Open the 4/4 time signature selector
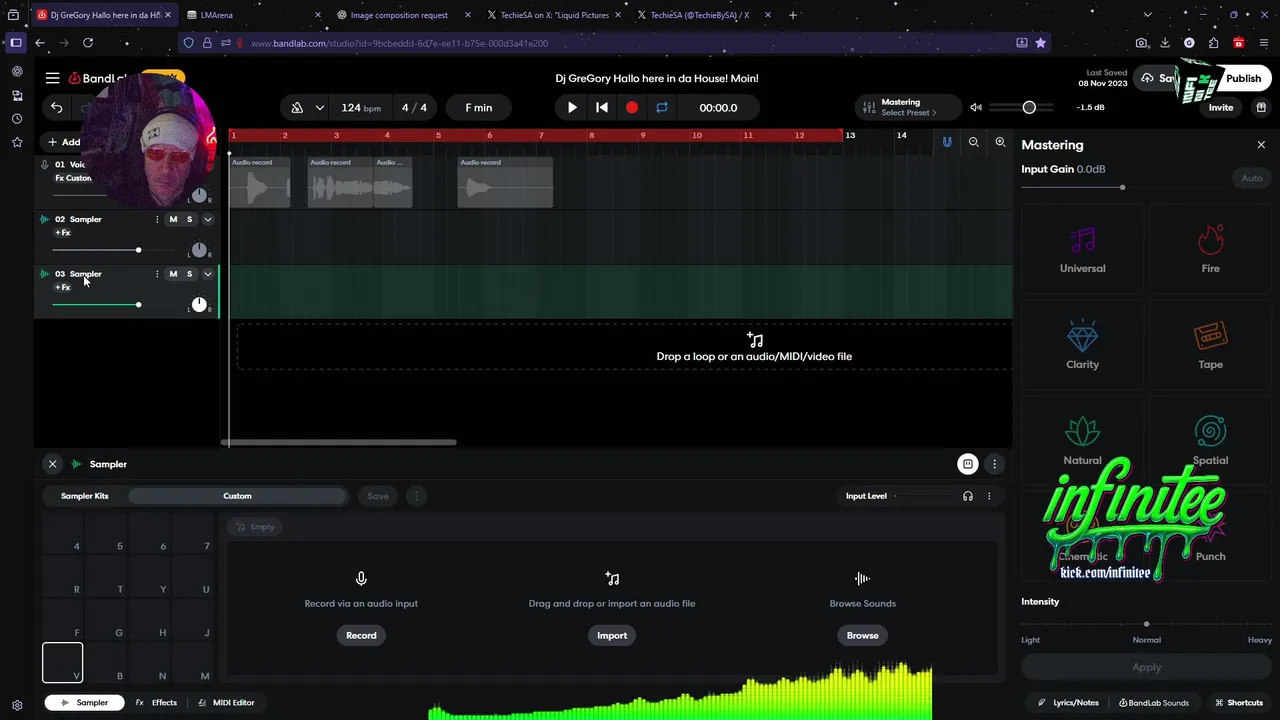 [x=414, y=108]
